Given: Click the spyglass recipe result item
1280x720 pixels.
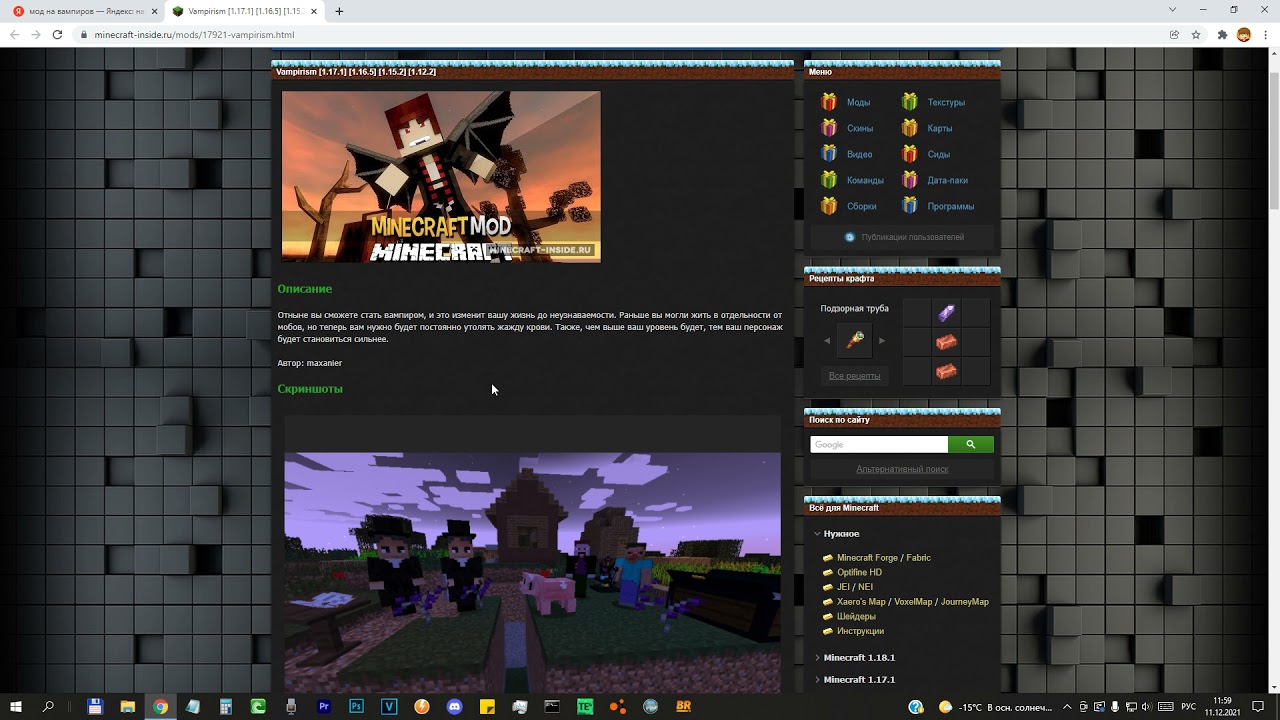Looking at the screenshot, I should pos(855,341).
